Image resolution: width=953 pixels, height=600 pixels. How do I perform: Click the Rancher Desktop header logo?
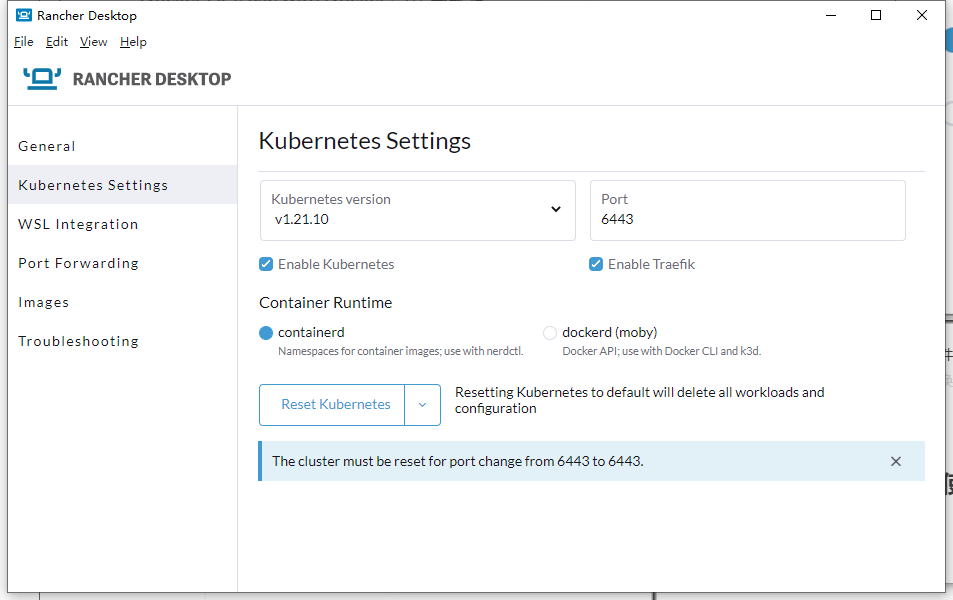point(127,79)
